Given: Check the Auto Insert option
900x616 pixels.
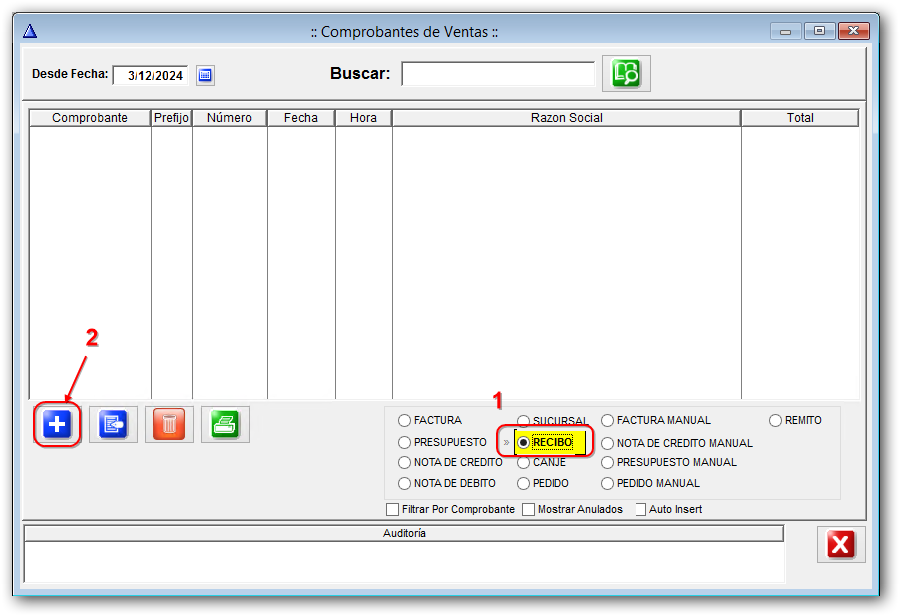Looking at the screenshot, I should [641, 510].
